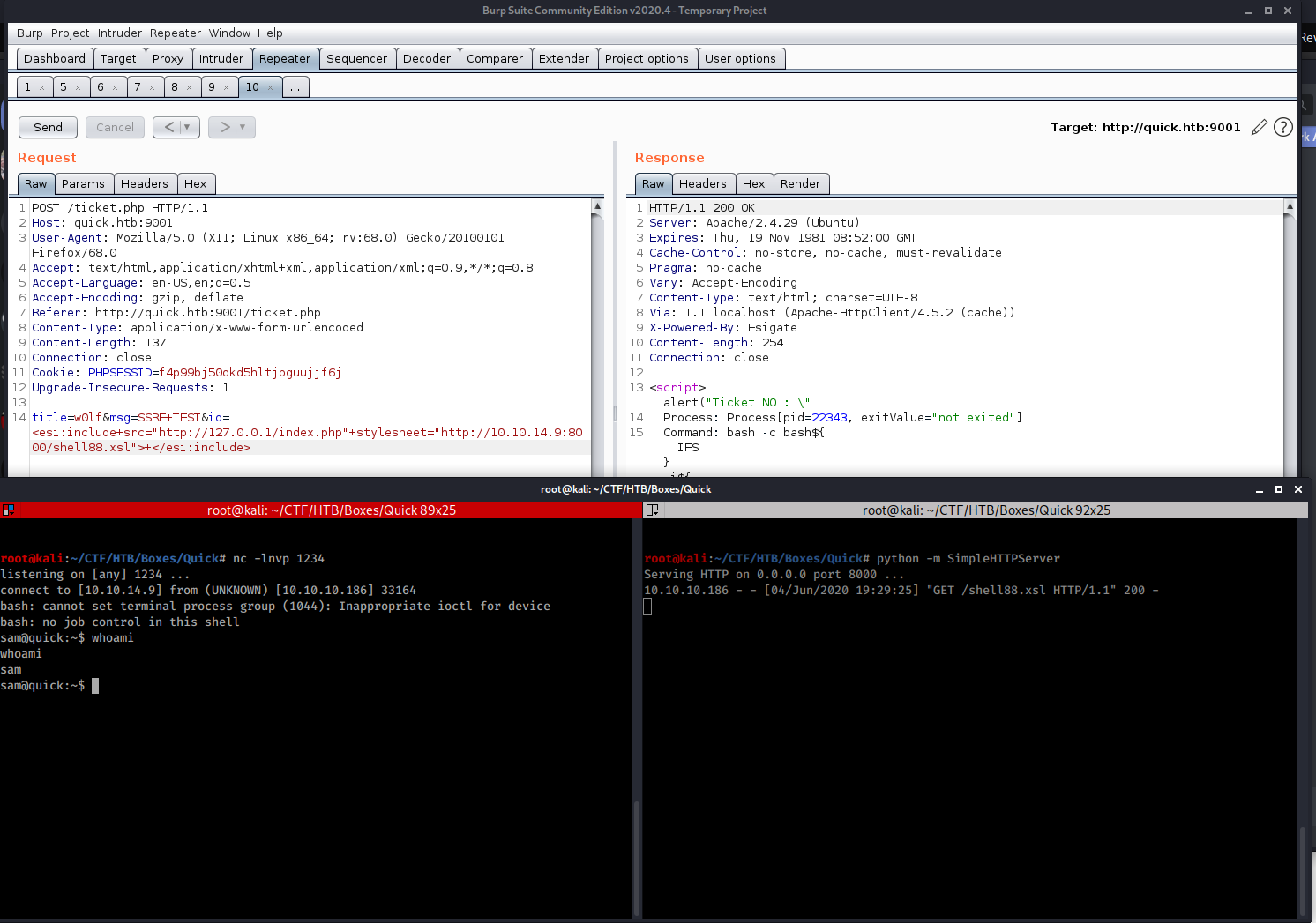The width and height of the screenshot is (1316, 923).
Task: Switch to the Target tab
Action: click(118, 58)
